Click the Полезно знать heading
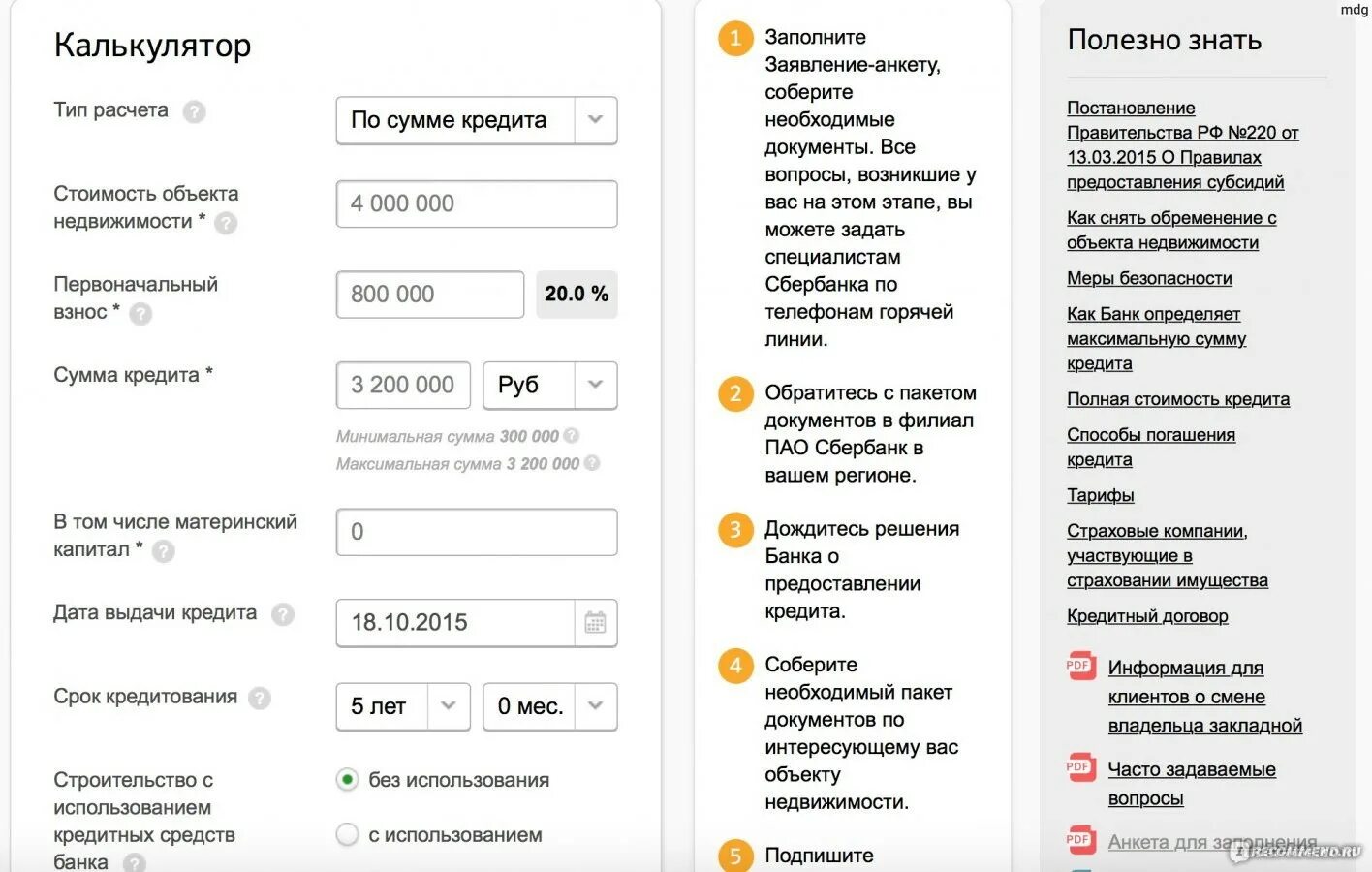 [1165, 40]
